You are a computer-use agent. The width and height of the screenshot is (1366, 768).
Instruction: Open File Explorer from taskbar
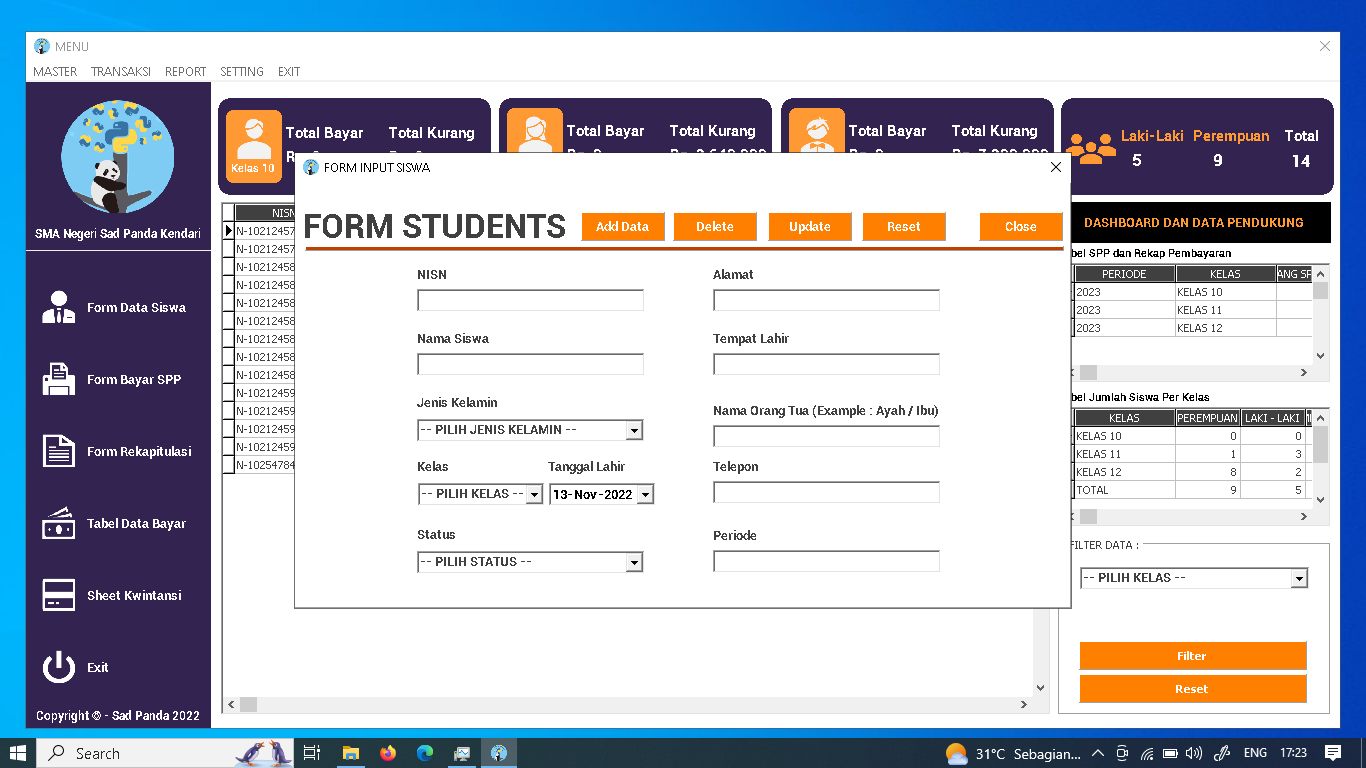pos(351,753)
